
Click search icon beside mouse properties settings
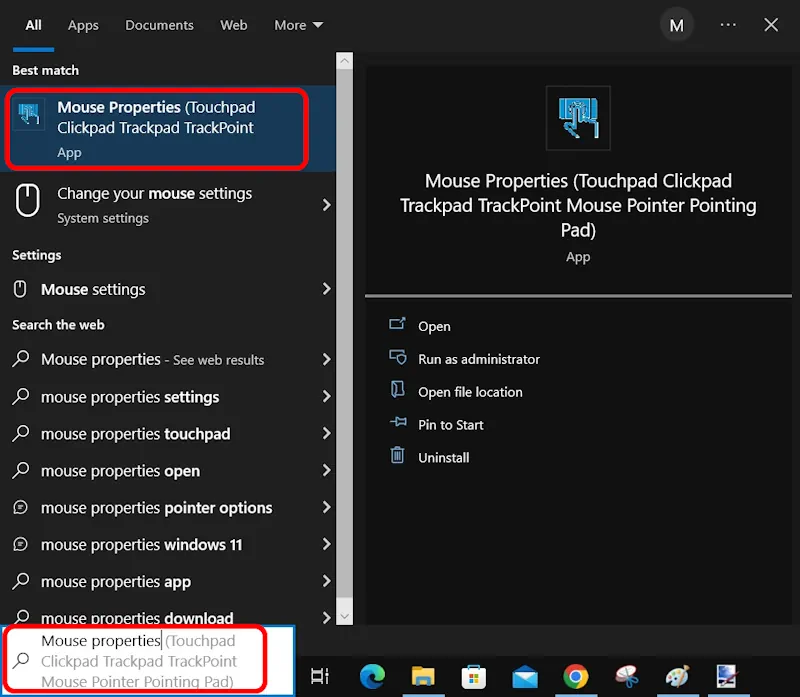point(20,396)
